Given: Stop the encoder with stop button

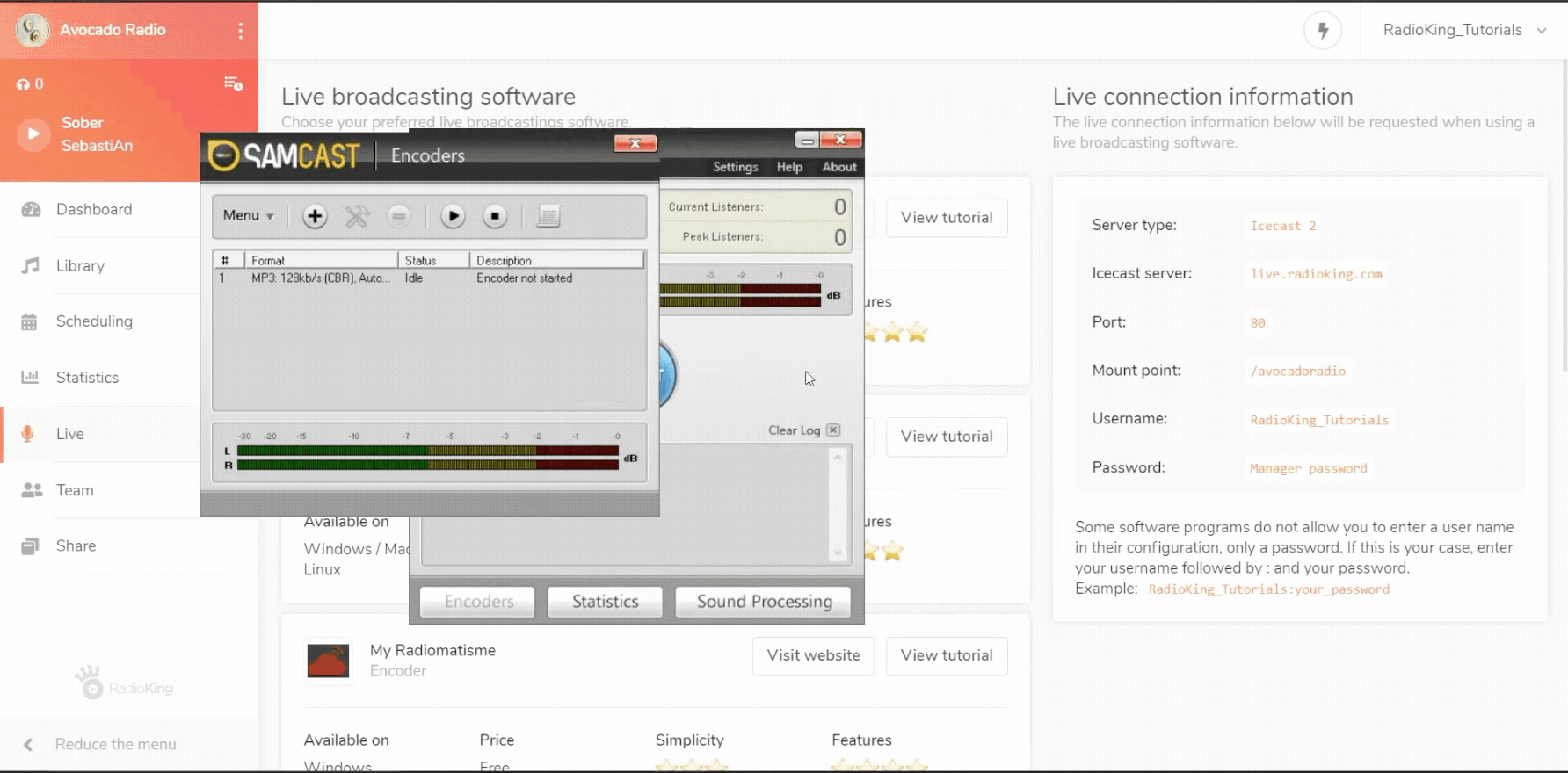Looking at the screenshot, I should [x=495, y=216].
